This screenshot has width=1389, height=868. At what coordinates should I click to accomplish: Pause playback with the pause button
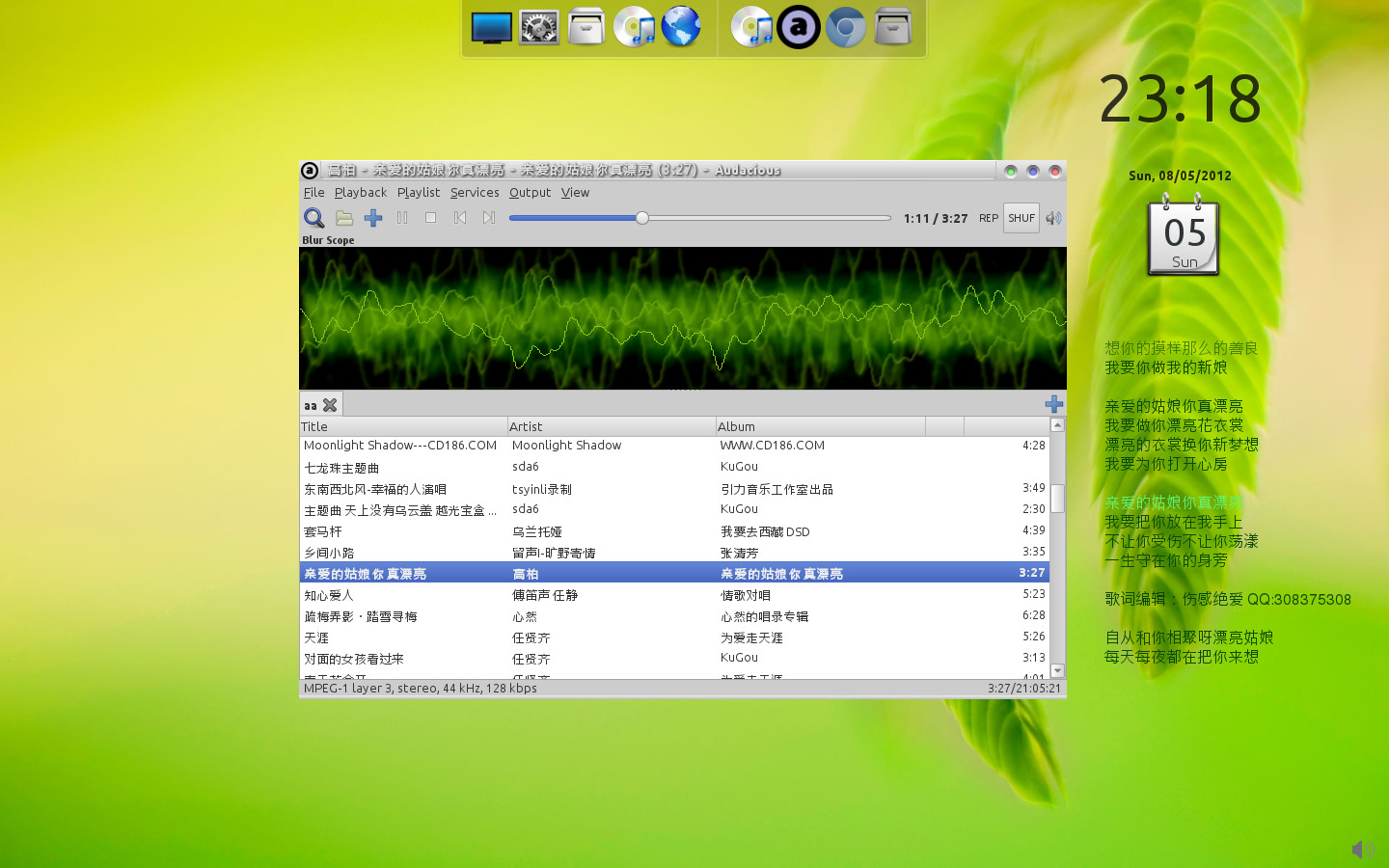[x=402, y=218]
